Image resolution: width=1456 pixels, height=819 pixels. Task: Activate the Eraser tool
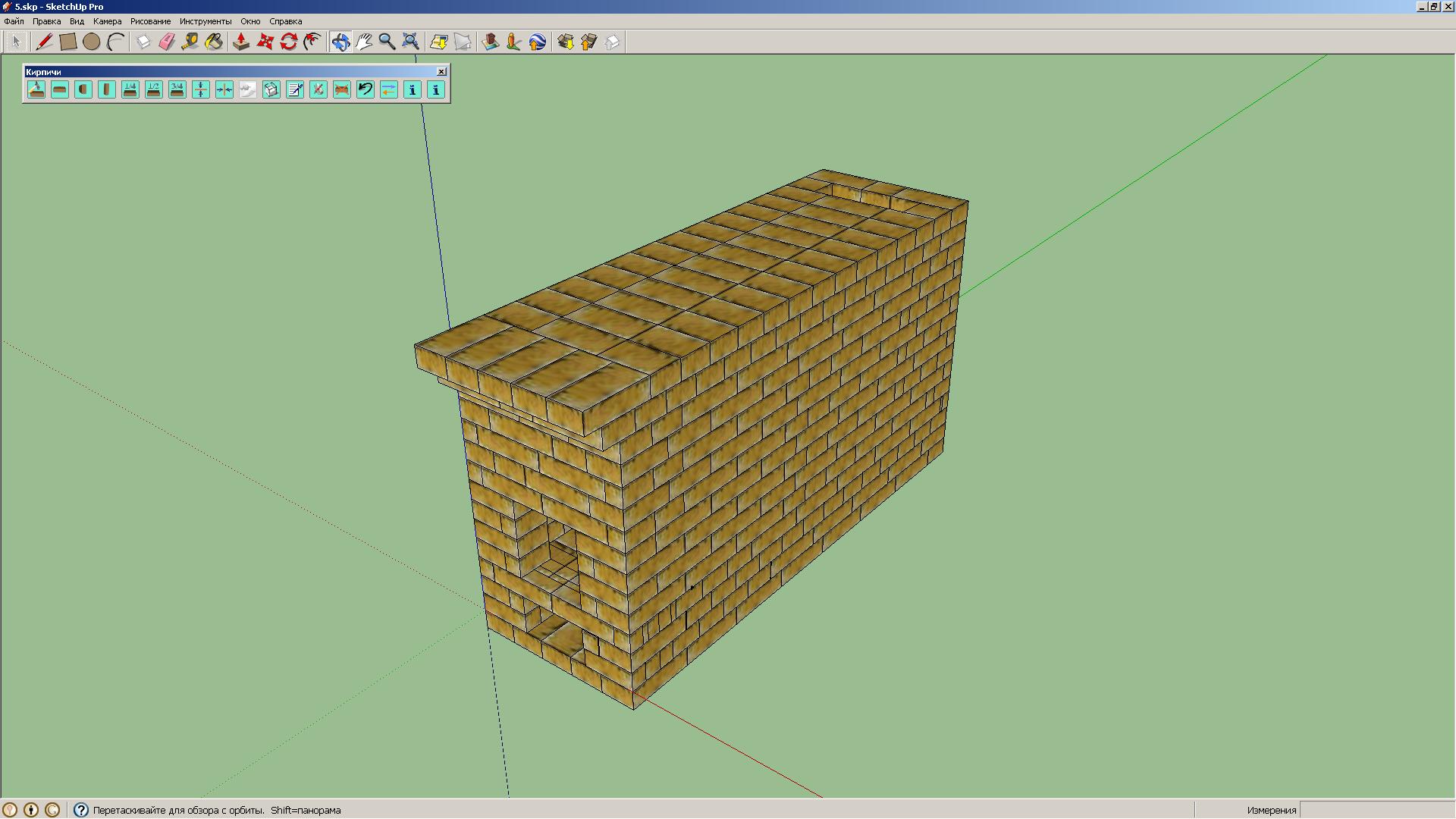167,42
